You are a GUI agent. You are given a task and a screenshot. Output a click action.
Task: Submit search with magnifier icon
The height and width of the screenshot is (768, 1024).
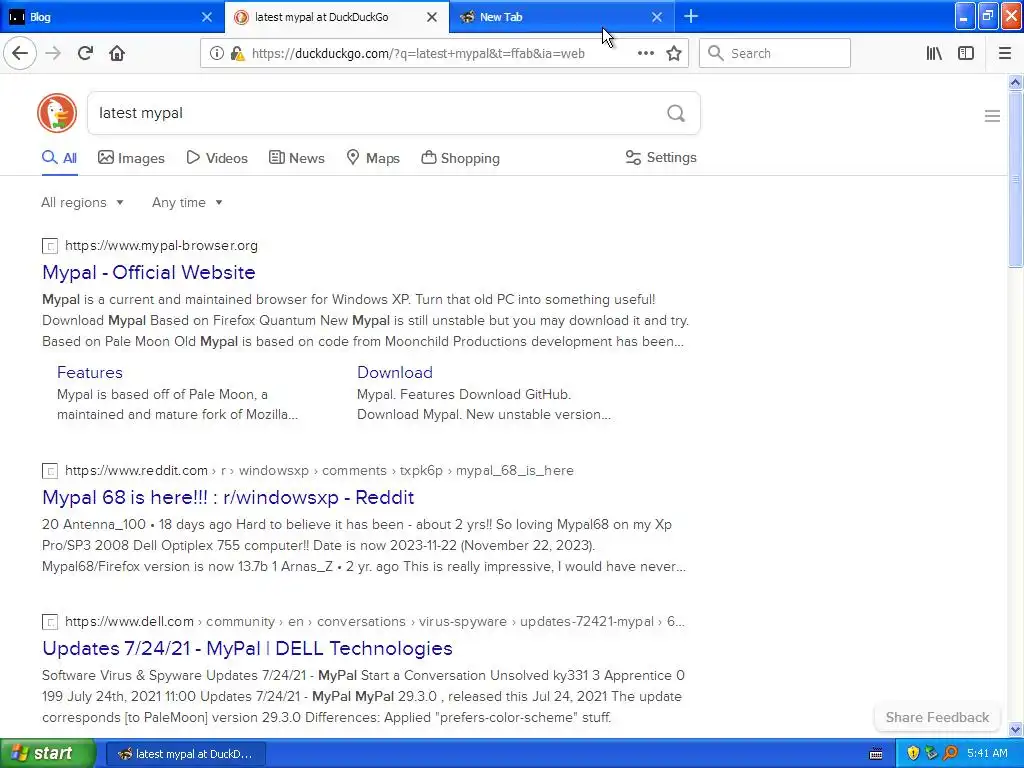click(x=676, y=114)
